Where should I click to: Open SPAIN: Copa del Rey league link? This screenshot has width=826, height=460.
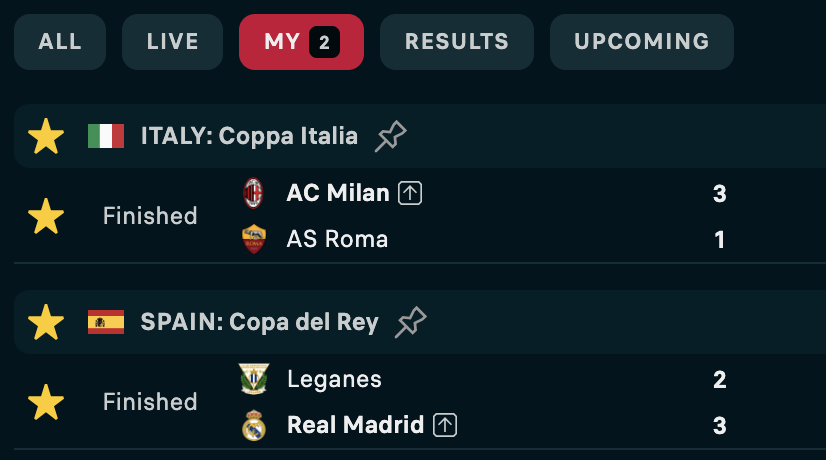[x=259, y=322]
